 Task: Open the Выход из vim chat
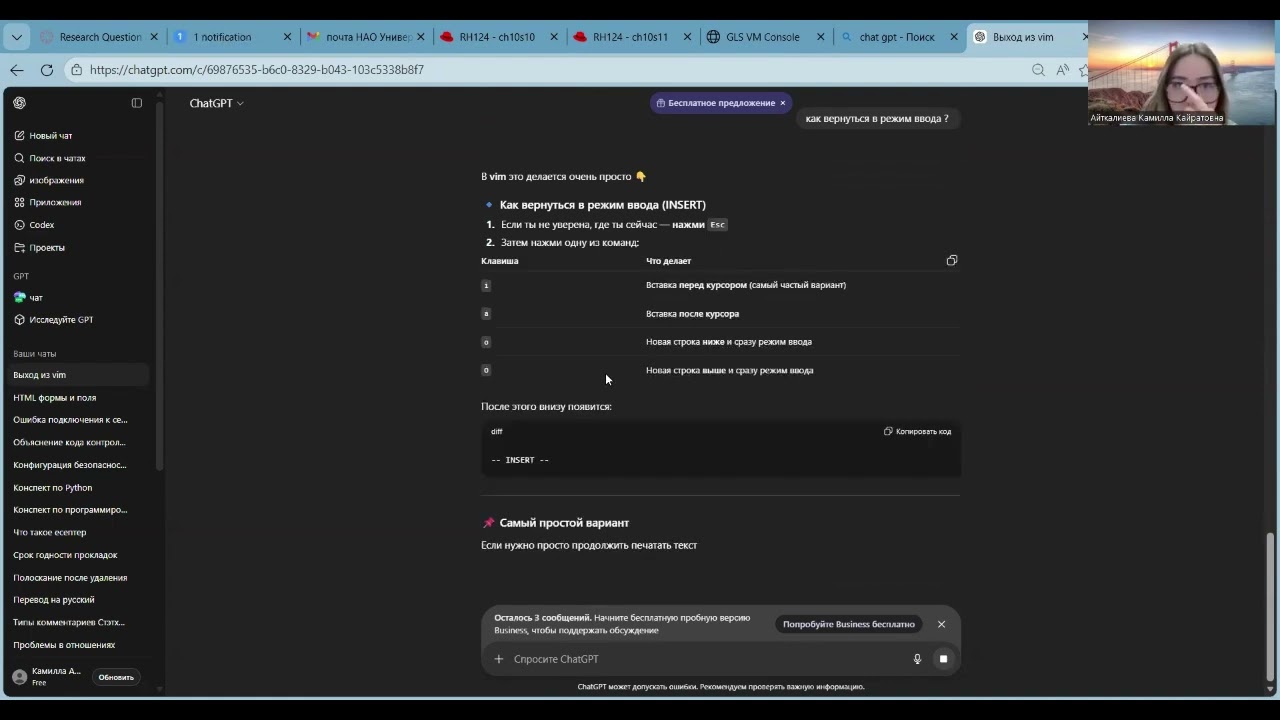pyautogui.click(x=78, y=375)
